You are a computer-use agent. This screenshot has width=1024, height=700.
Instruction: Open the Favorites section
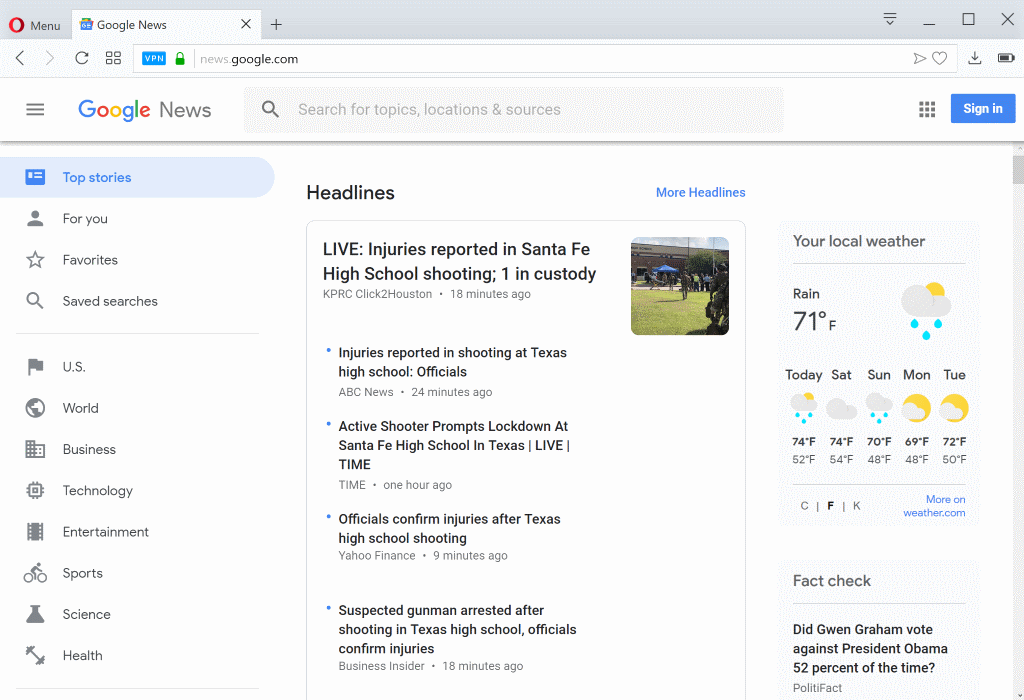pos(90,260)
